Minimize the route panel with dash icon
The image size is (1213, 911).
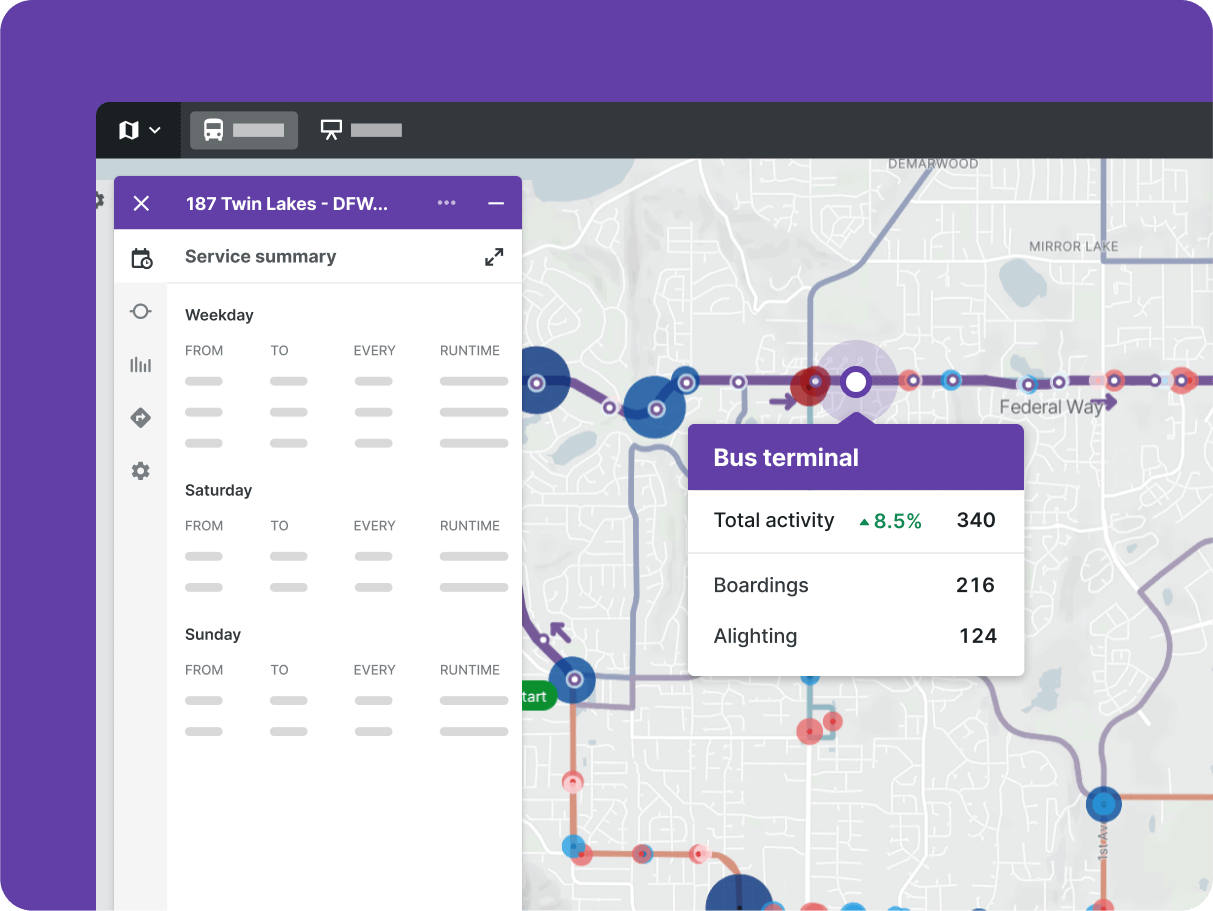click(496, 204)
